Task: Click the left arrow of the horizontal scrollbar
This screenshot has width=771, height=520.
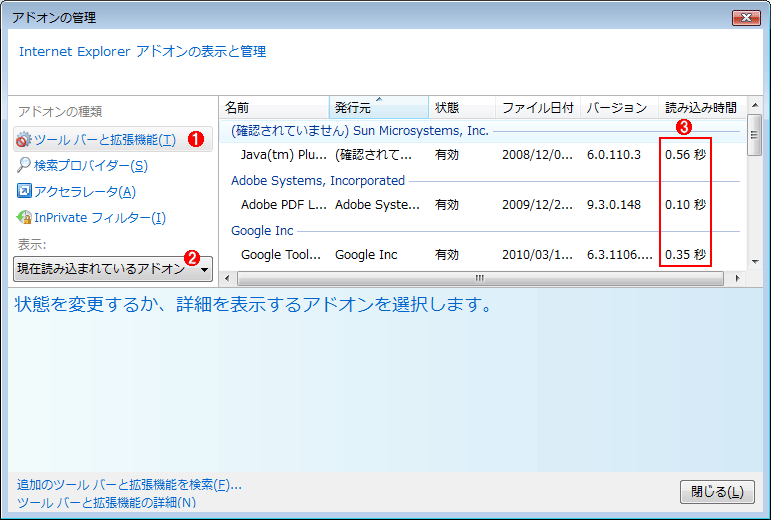Action: 227,278
